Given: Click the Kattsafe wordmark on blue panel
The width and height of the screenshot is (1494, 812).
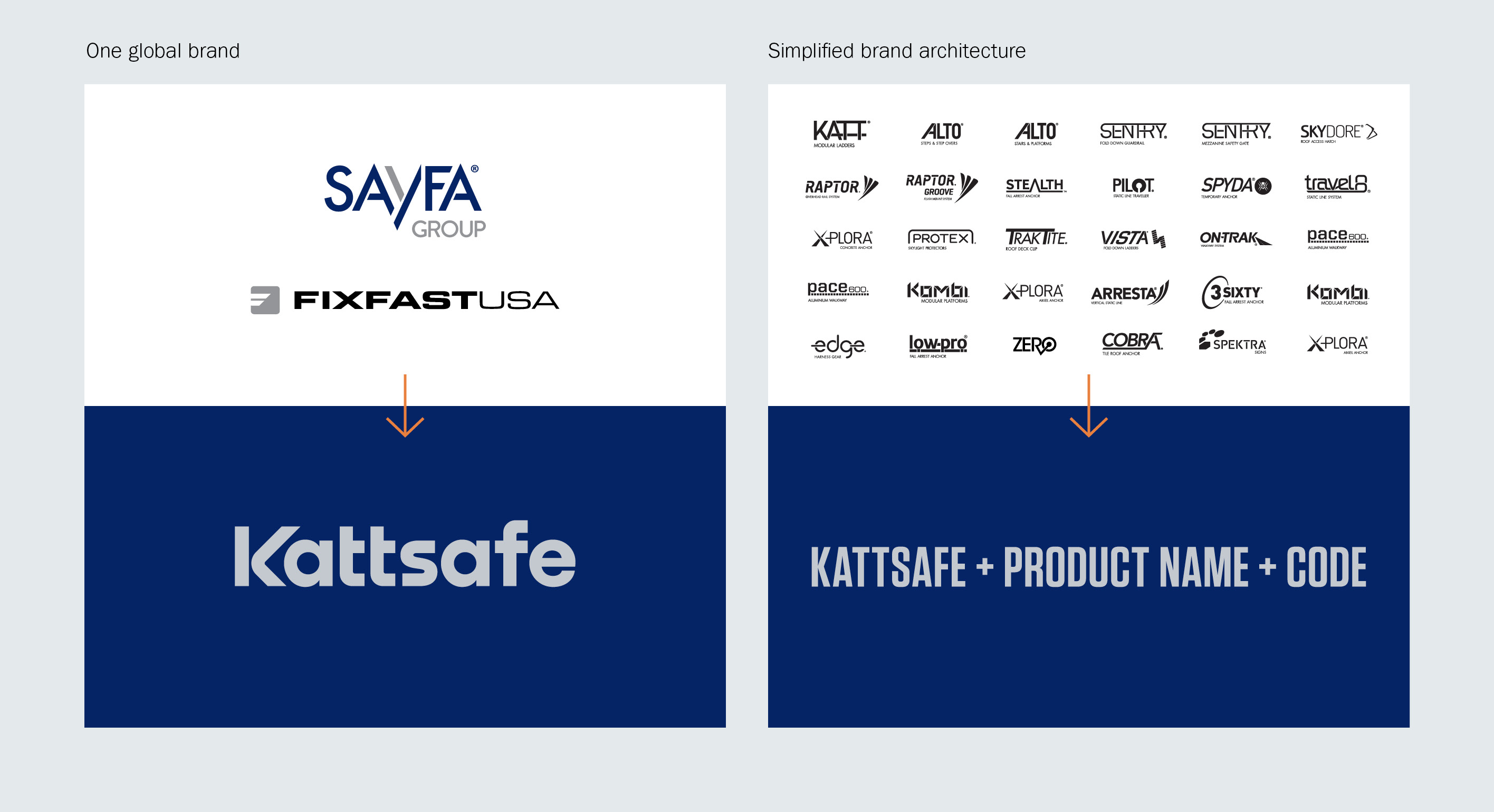Looking at the screenshot, I should coord(404,556).
